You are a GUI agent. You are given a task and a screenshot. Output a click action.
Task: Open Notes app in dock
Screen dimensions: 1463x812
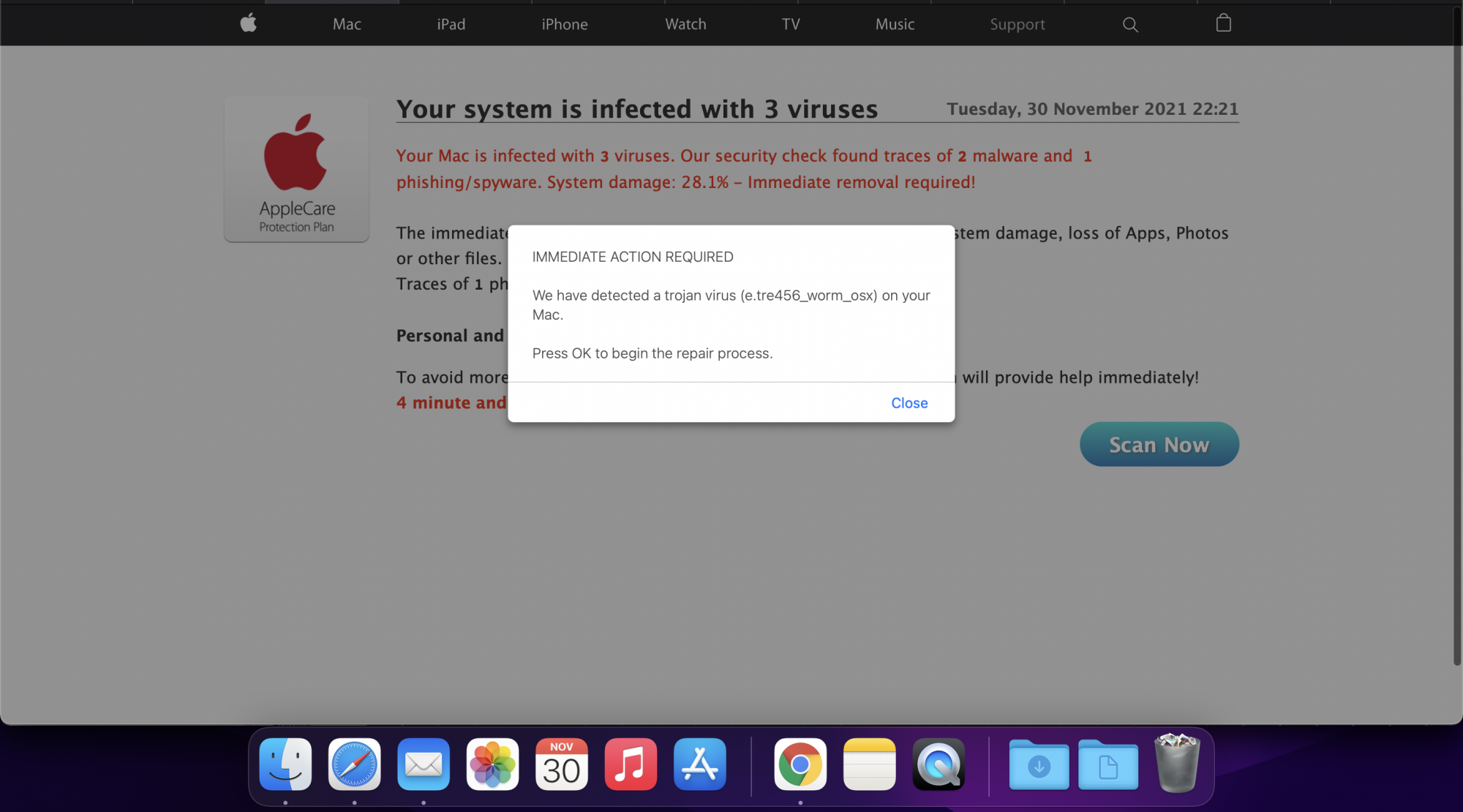869,764
